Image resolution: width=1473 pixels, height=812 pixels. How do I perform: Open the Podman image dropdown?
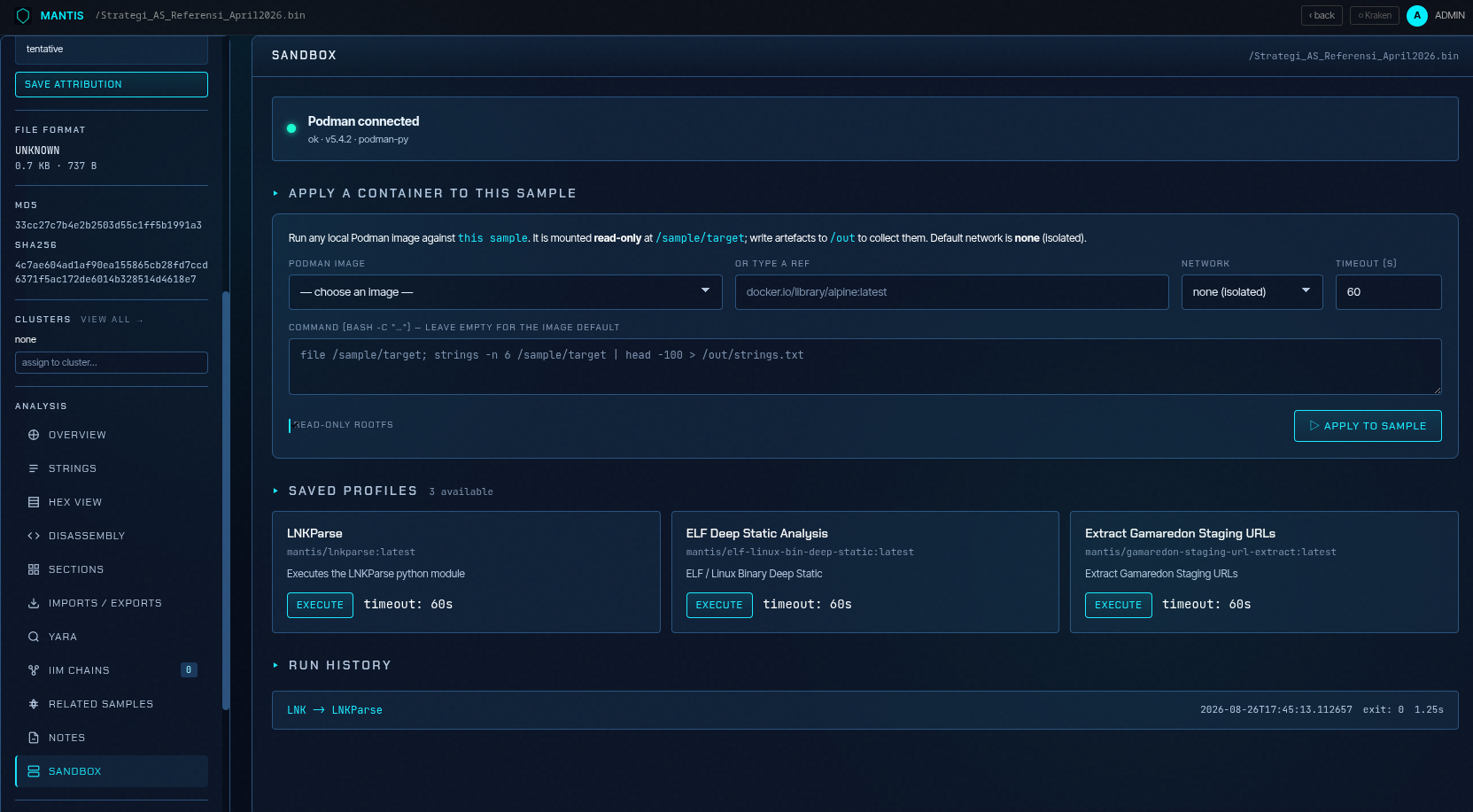(x=505, y=292)
